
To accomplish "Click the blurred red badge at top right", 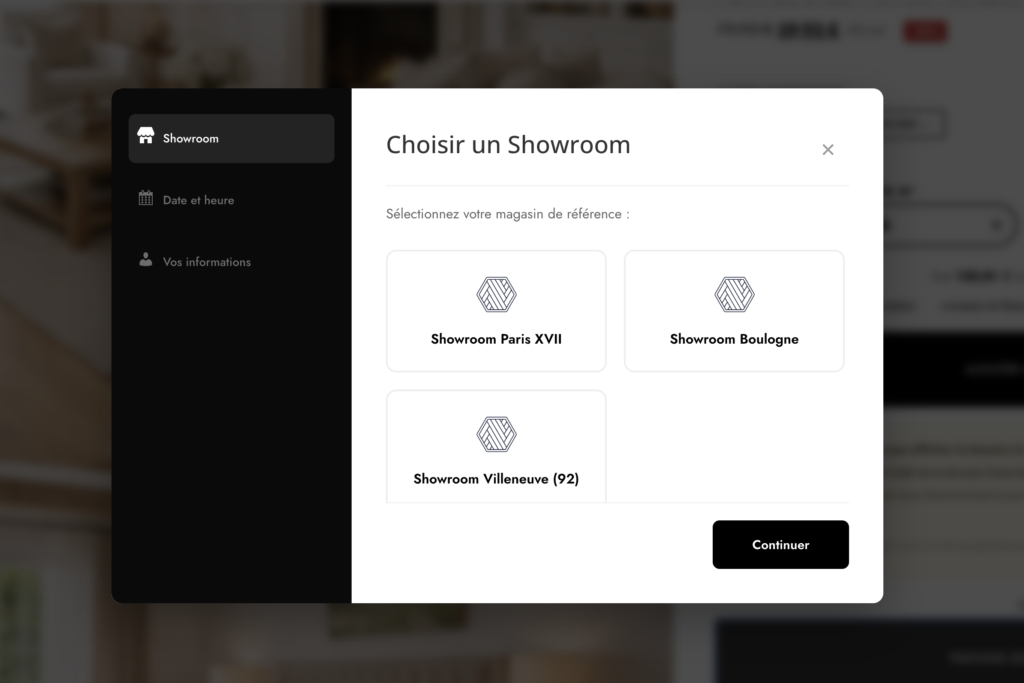I will (925, 31).
